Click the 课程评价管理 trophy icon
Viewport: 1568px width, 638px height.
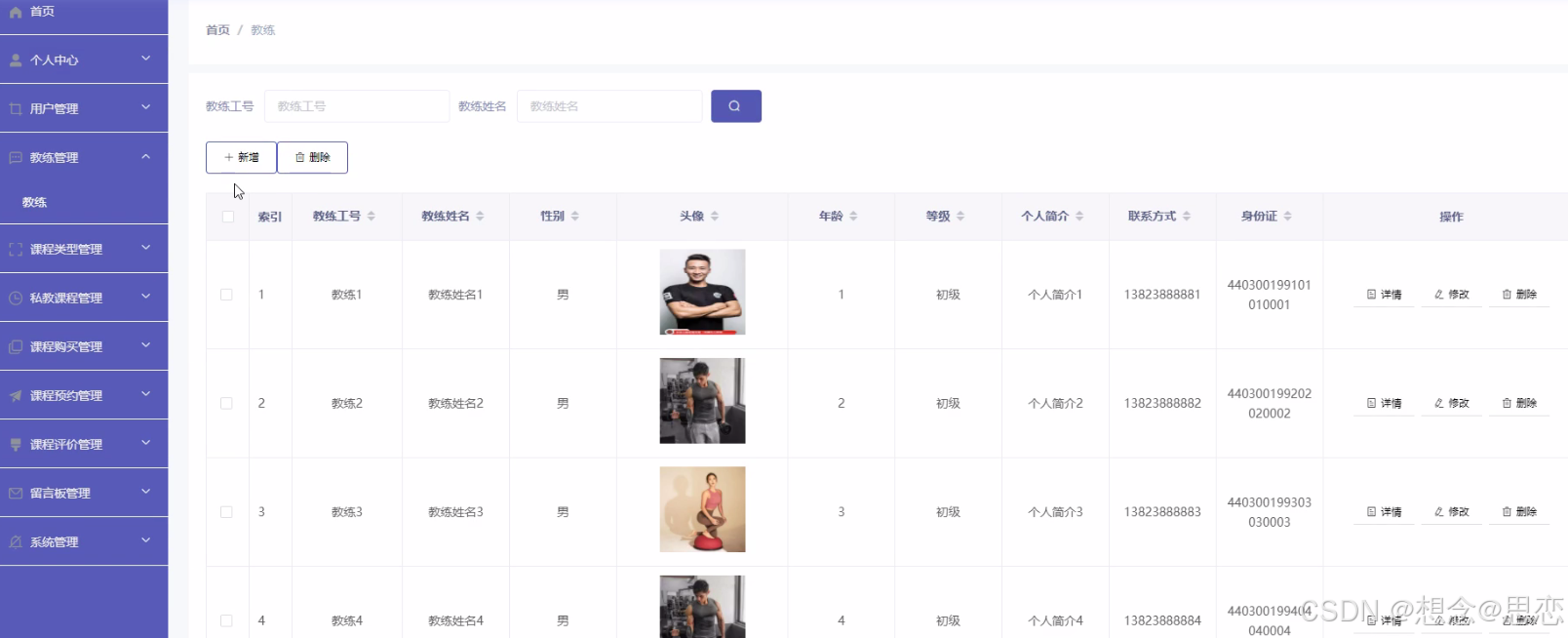16,445
